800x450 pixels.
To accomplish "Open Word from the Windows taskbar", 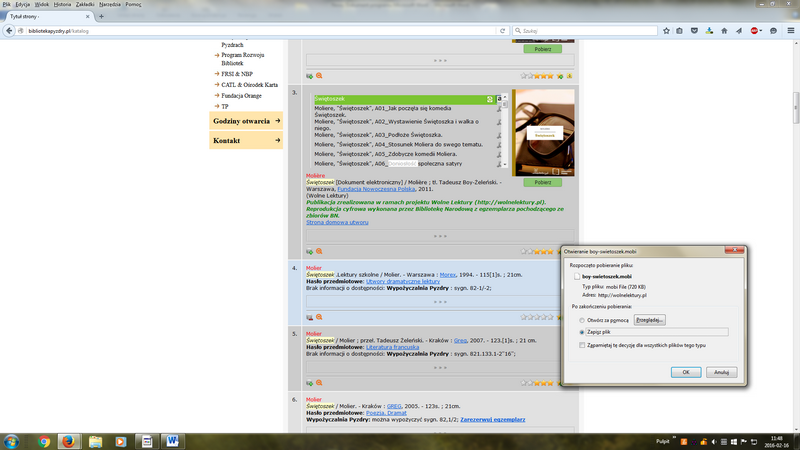I will click(x=172, y=440).
